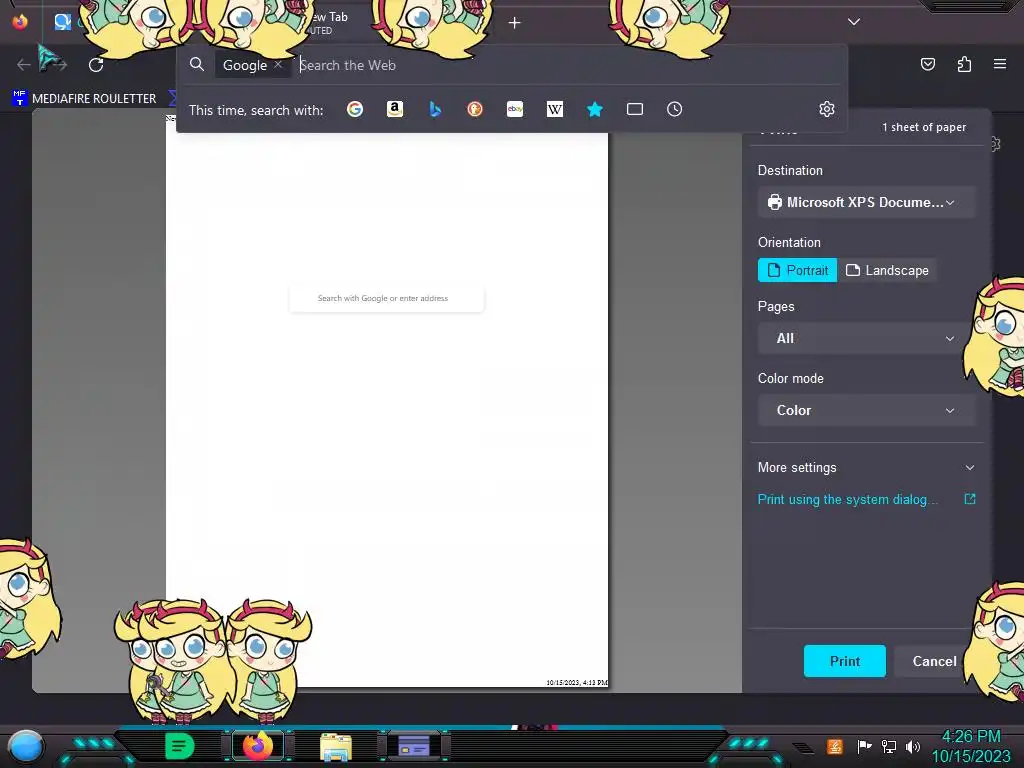Search open tabs using the tabs icon

635,109
